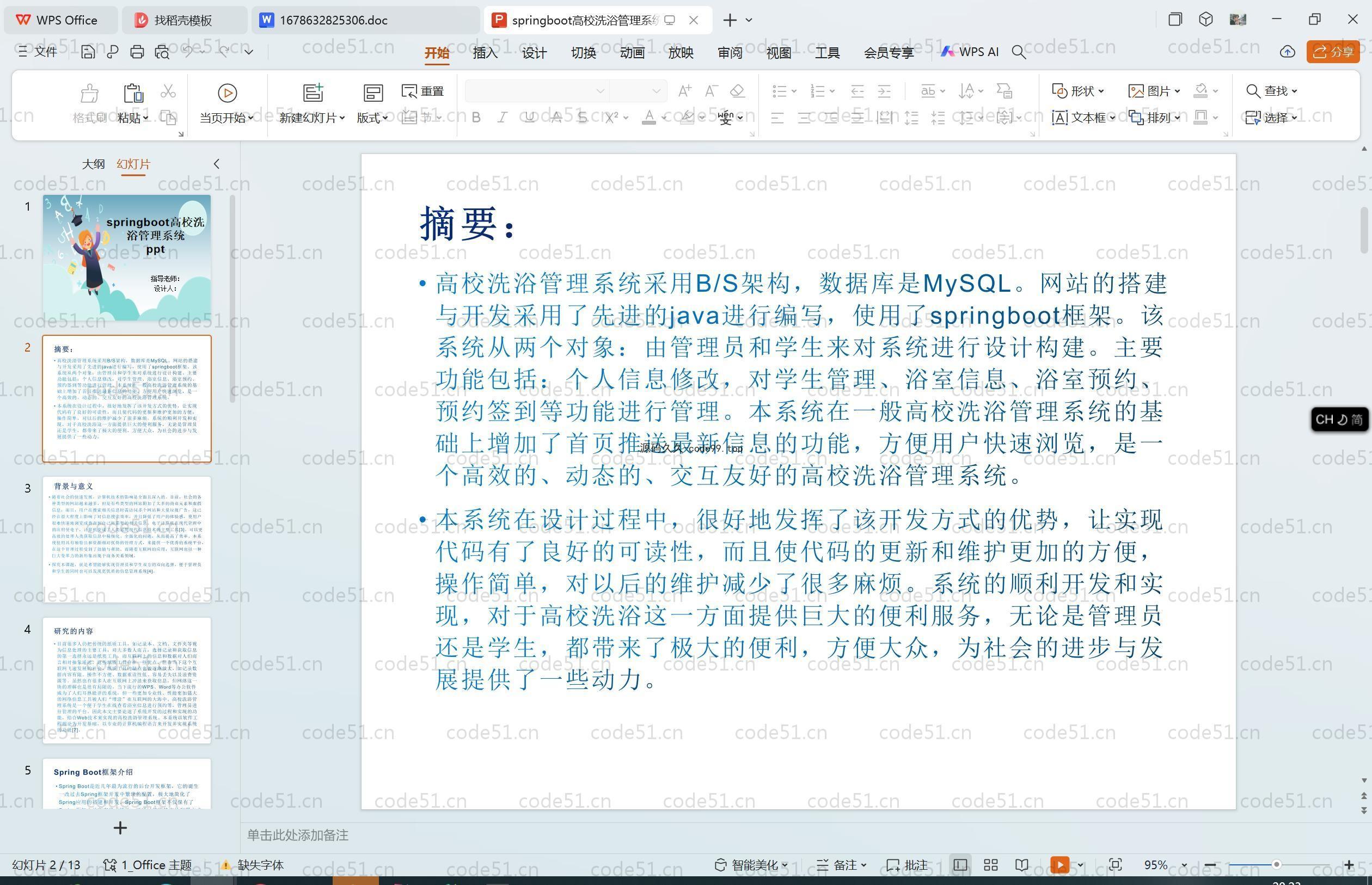
Task: Click the shape fill color swatch
Action: [x=1200, y=91]
